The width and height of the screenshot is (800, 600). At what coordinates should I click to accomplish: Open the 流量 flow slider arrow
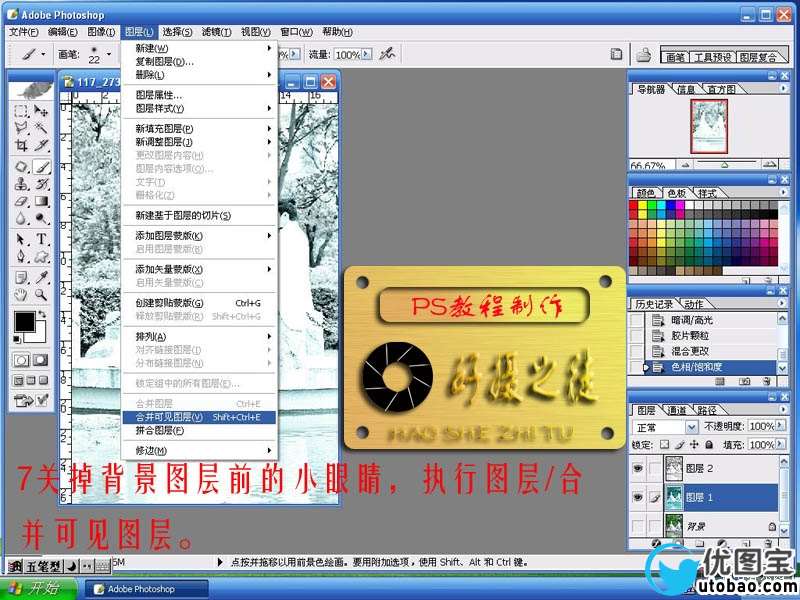pos(367,54)
